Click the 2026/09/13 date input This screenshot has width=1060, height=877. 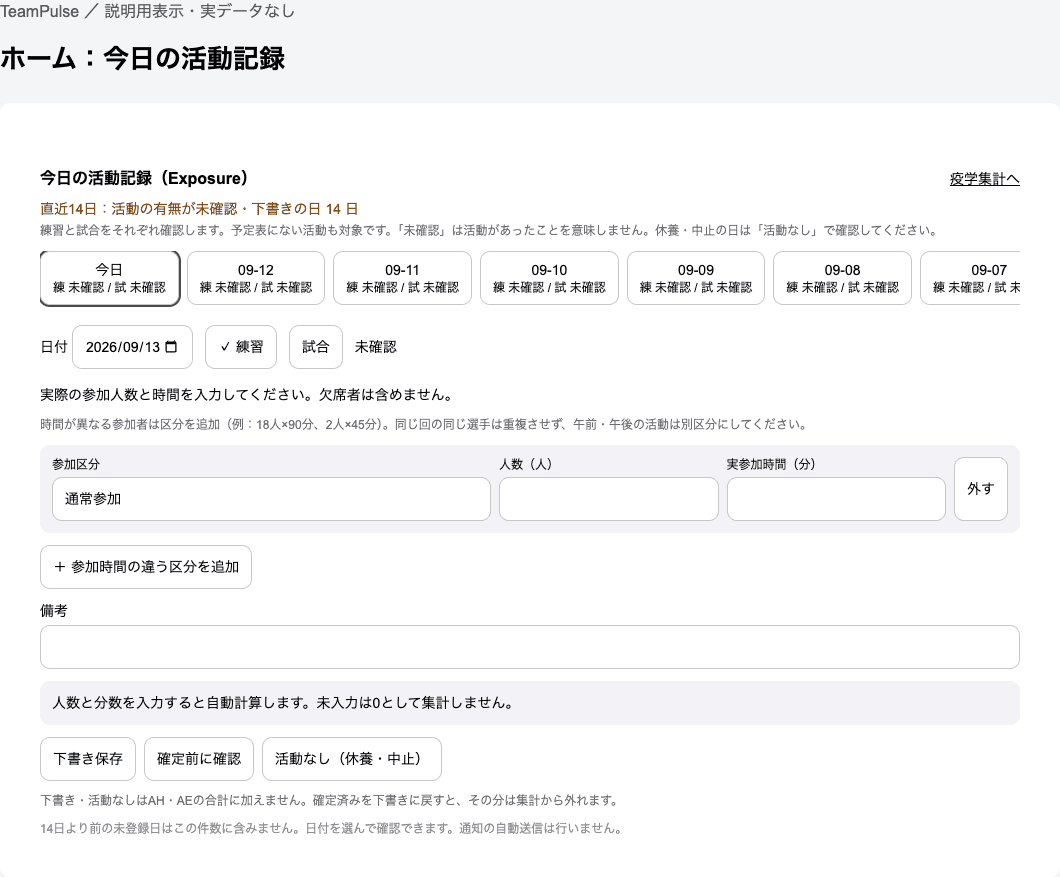point(132,347)
